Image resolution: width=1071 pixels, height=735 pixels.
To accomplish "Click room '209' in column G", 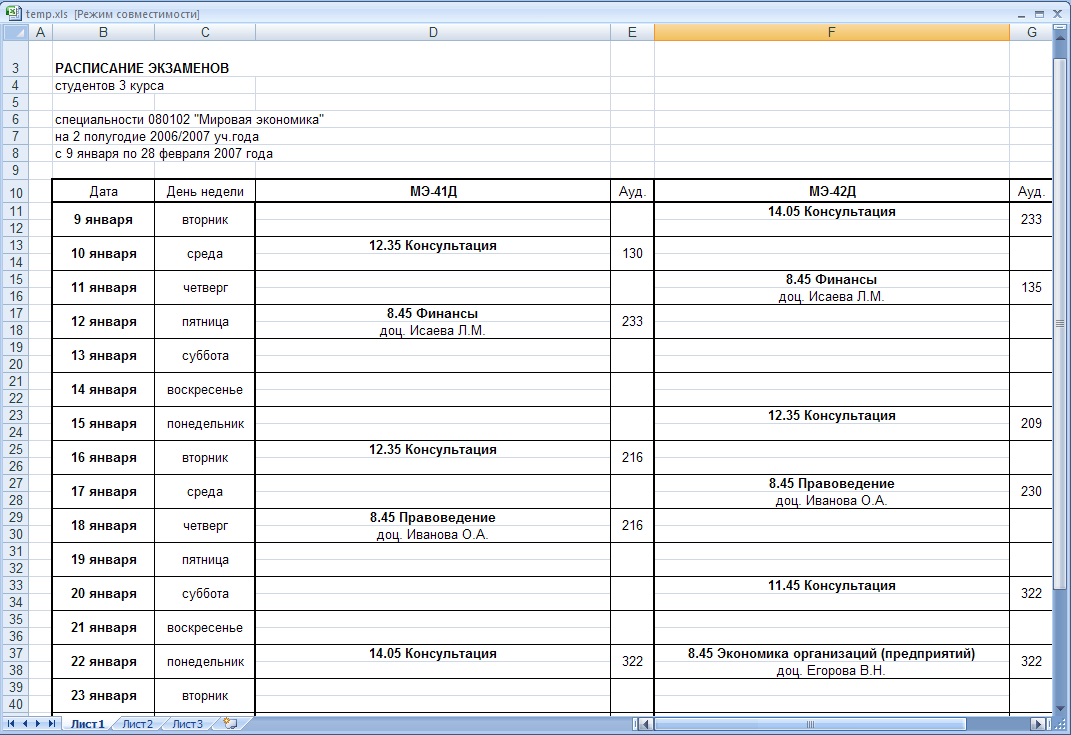I will [1031, 424].
